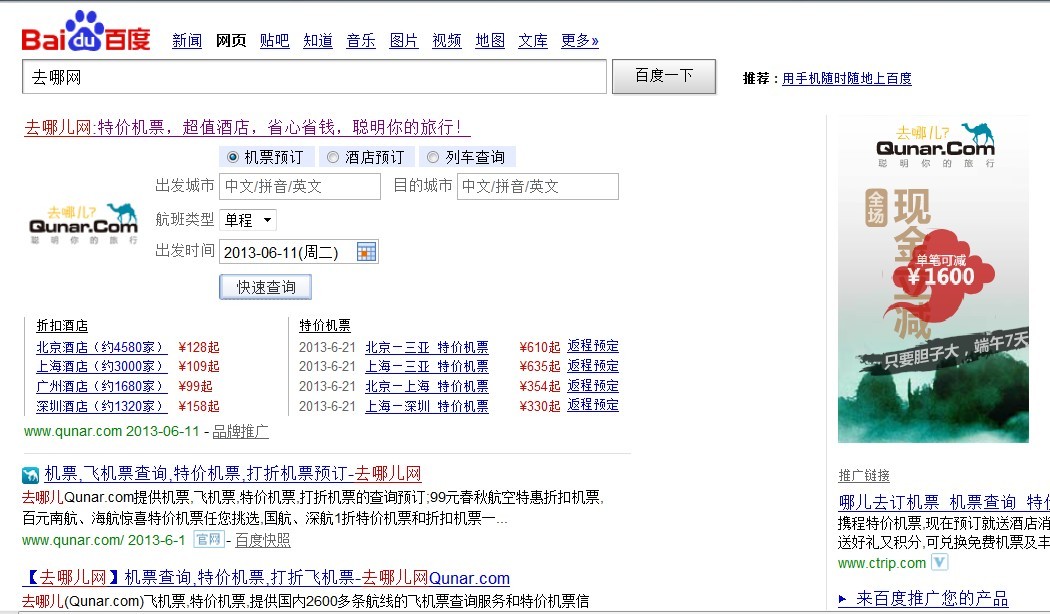Screen dimensions: 1050x614
Task: Open the 更多» menu link
Action: click(580, 41)
